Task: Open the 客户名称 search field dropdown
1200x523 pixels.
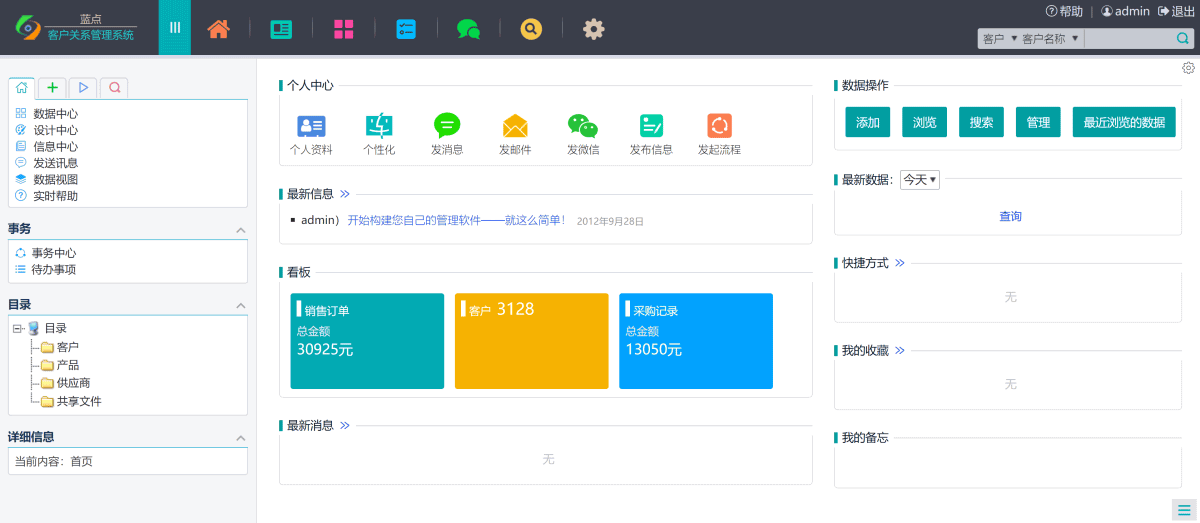Action: [1049, 39]
